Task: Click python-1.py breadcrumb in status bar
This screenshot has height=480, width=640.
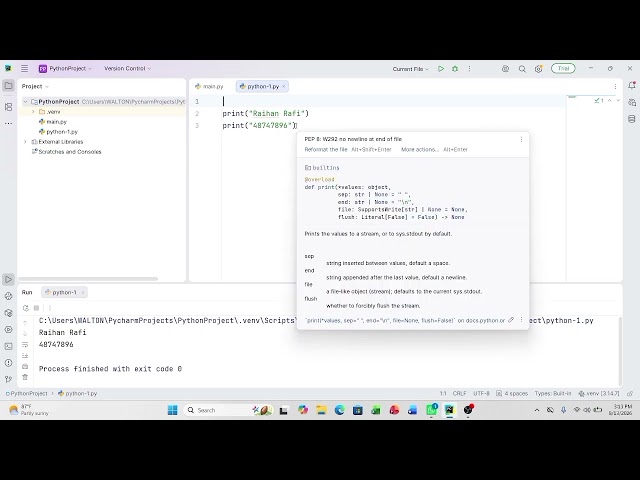Action: tap(78, 393)
